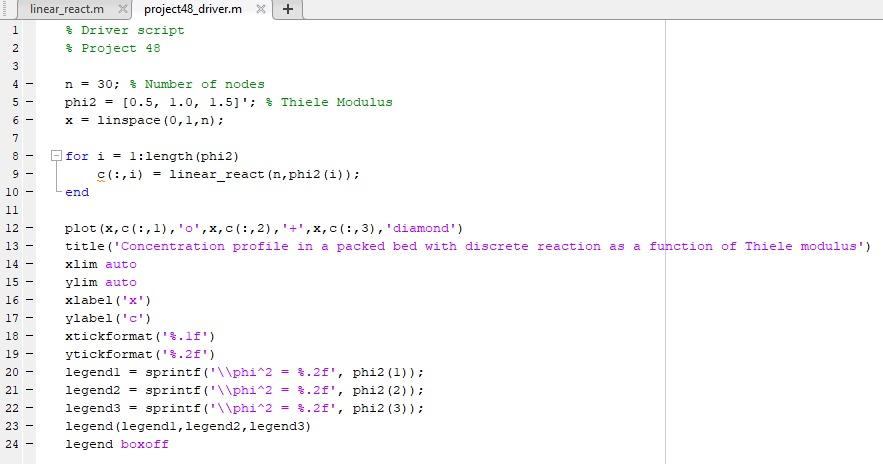883x464 pixels.
Task: Click 'n = 30;' assignment text
Action: point(92,84)
